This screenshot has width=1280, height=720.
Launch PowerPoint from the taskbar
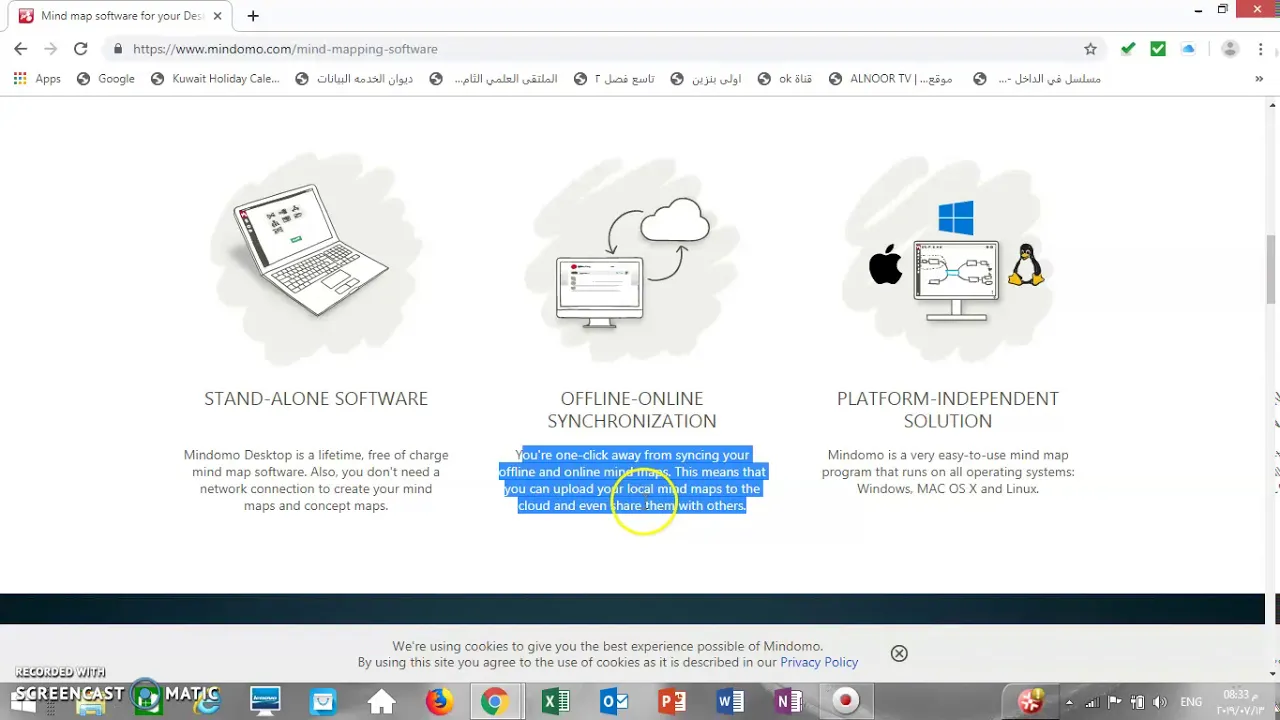click(x=671, y=701)
